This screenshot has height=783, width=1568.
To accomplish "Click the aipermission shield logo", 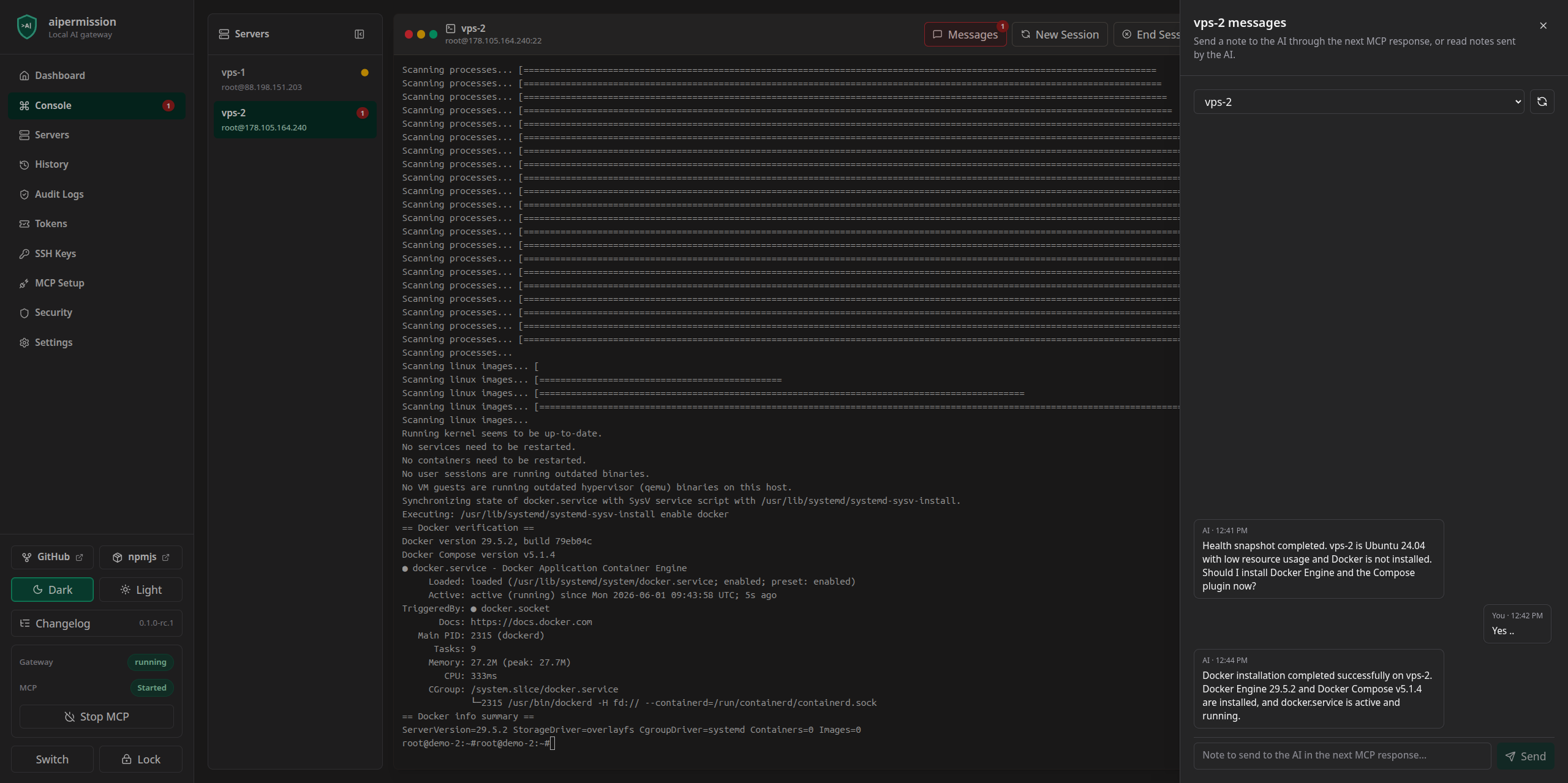I will click(27, 27).
